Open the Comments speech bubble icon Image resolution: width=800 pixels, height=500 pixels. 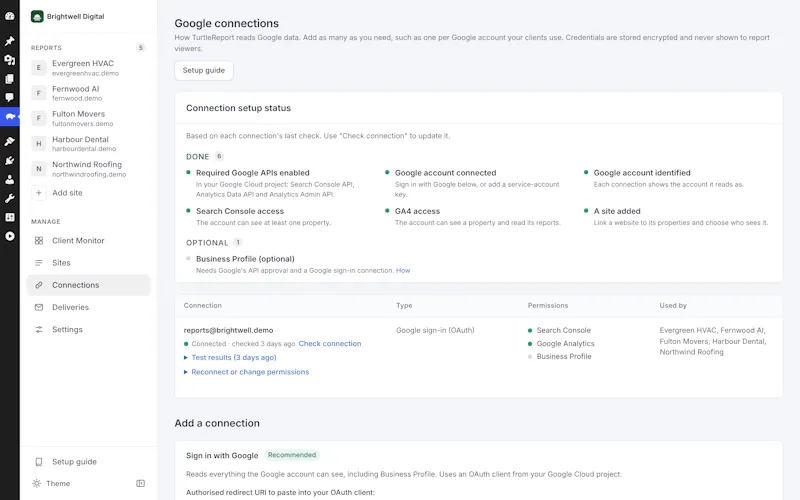click(x=10, y=97)
